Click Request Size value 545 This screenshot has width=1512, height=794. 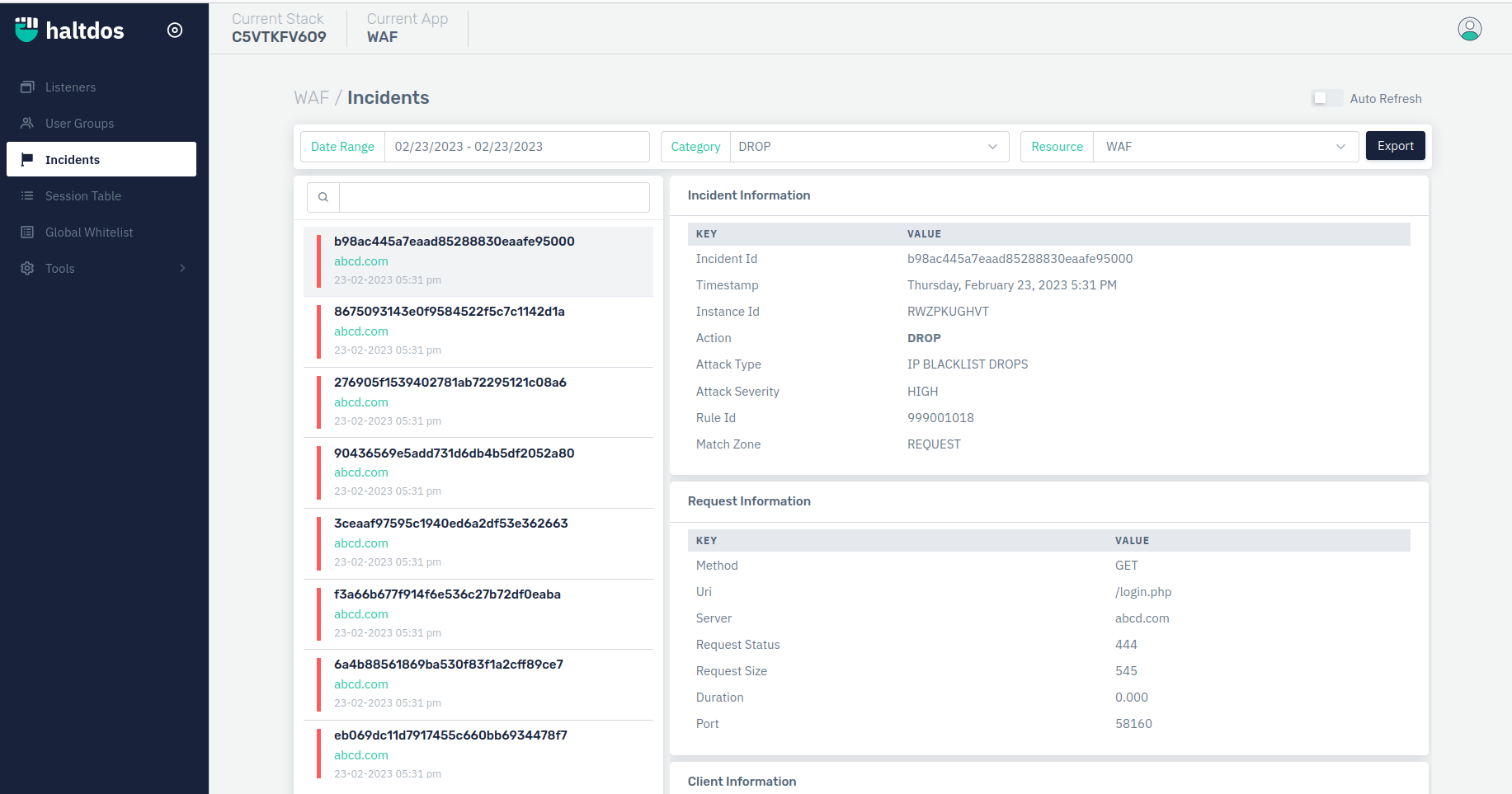click(x=1126, y=671)
